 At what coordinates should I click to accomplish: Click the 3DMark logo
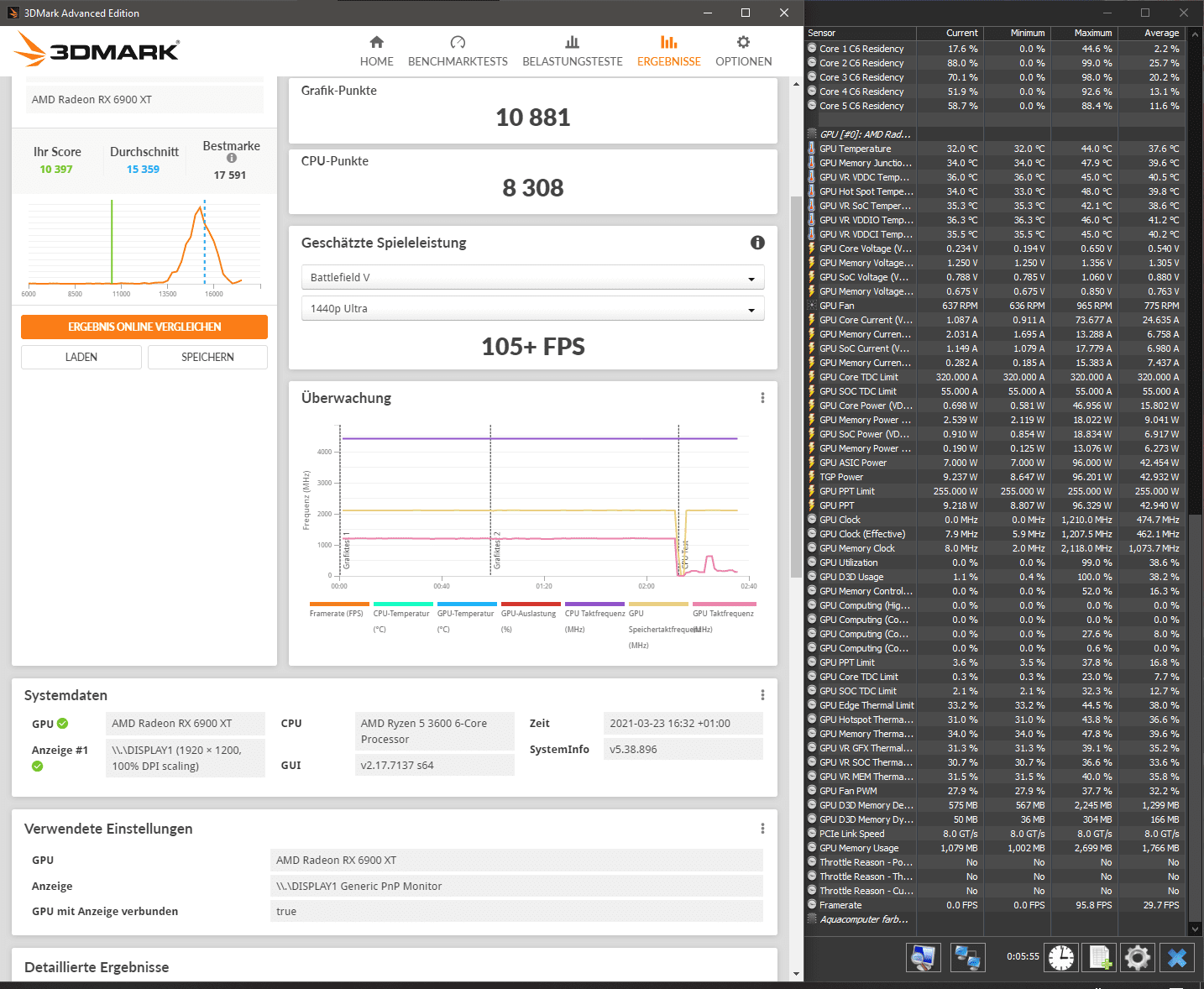tap(97, 50)
